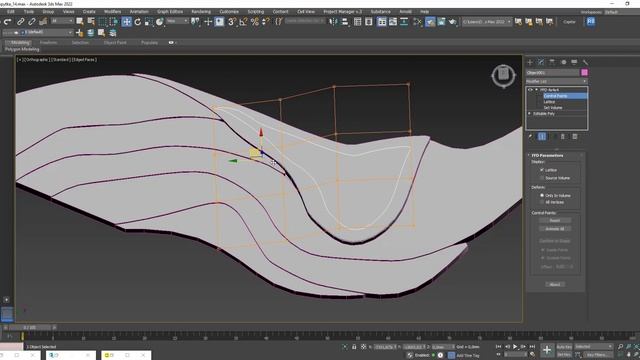Click the Mirror tool icon
This screenshot has width=640, height=360.
(333, 22)
